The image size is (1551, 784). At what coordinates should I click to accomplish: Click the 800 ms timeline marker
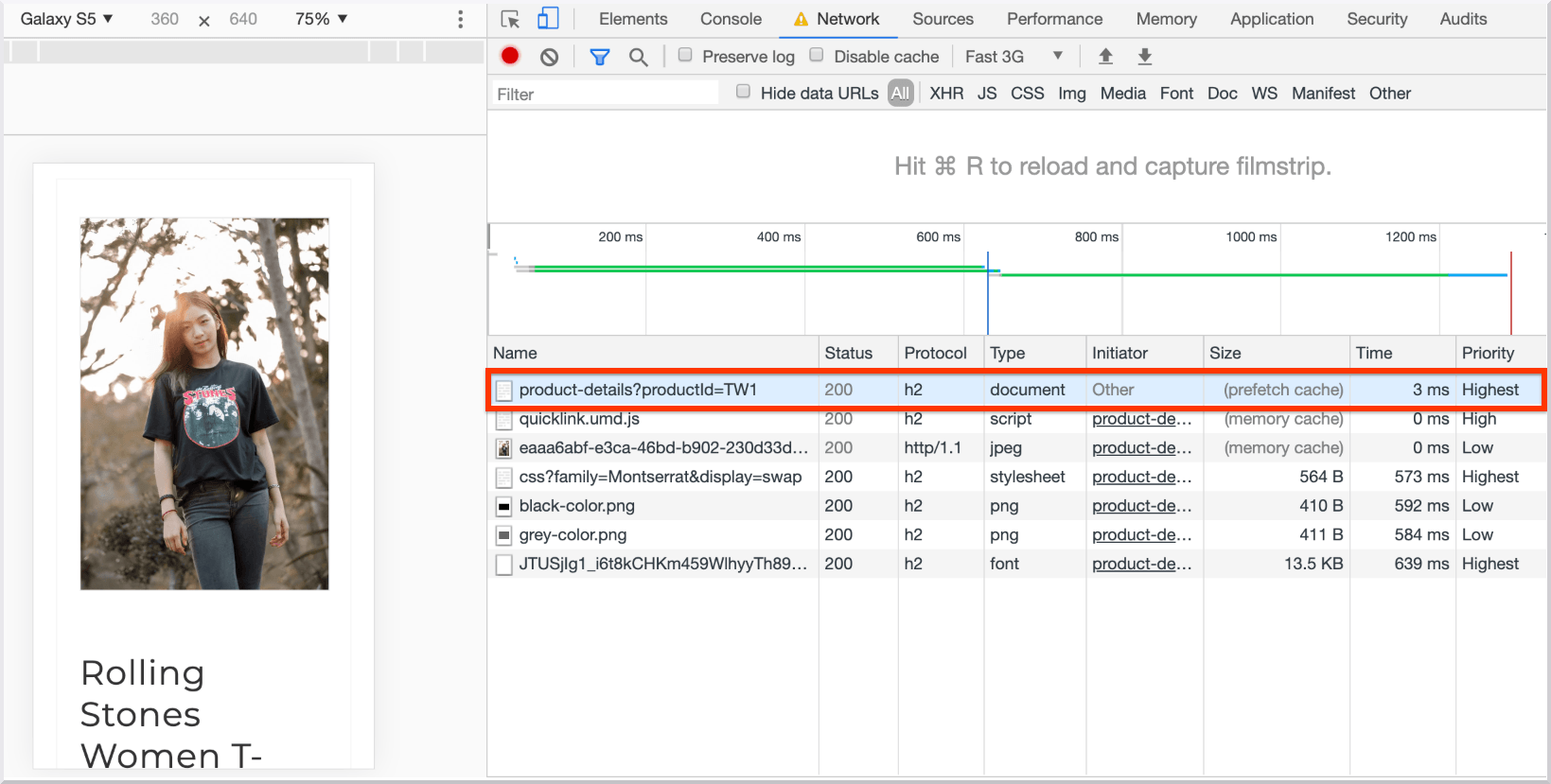coord(1096,237)
